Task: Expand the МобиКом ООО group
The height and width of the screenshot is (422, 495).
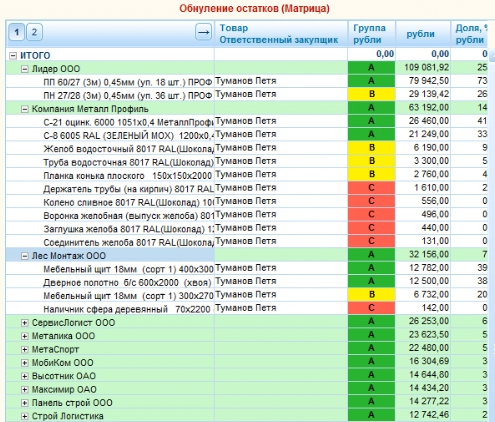Action: point(24,363)
